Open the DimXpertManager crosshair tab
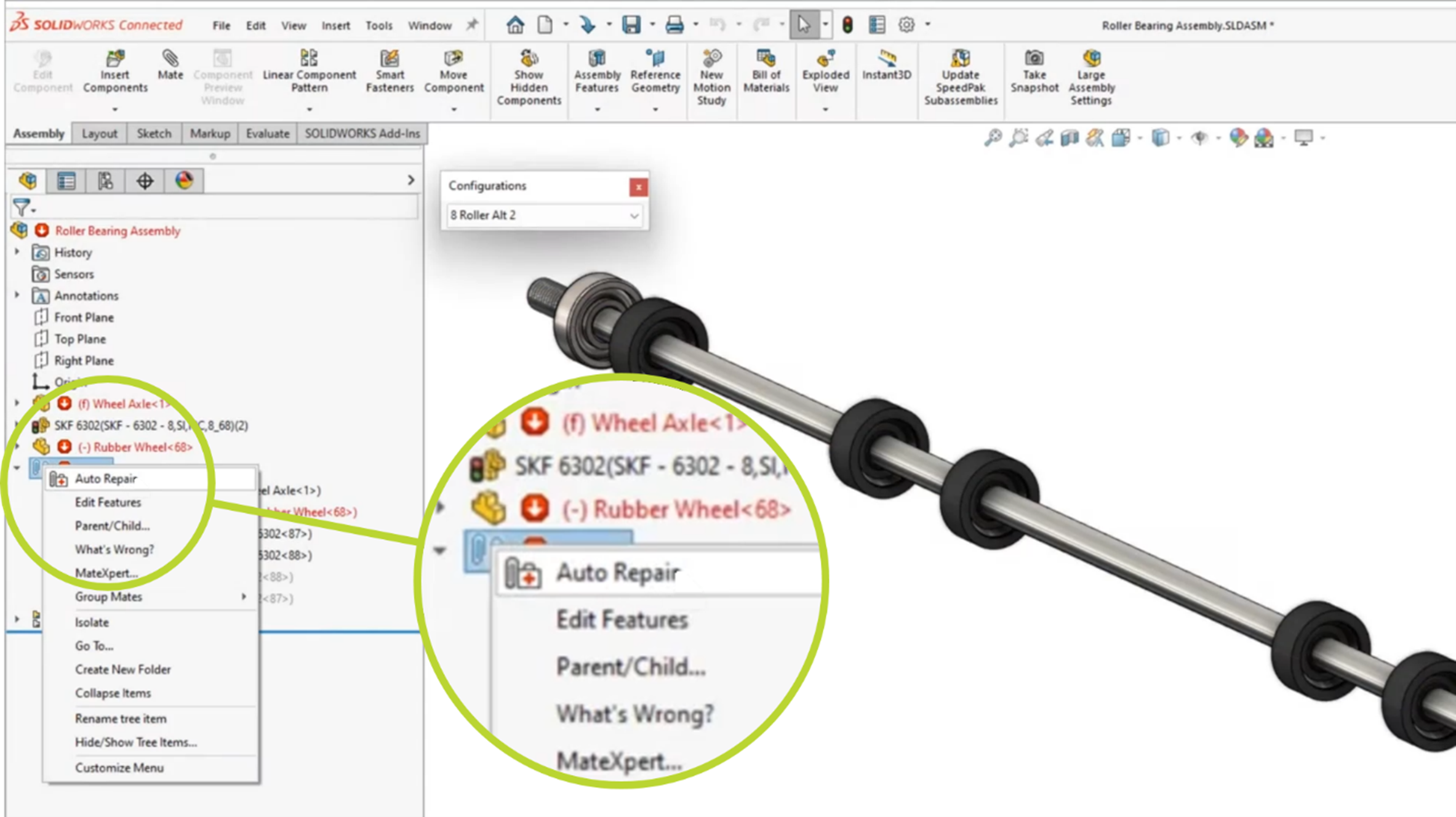 [x=145, y=180]
